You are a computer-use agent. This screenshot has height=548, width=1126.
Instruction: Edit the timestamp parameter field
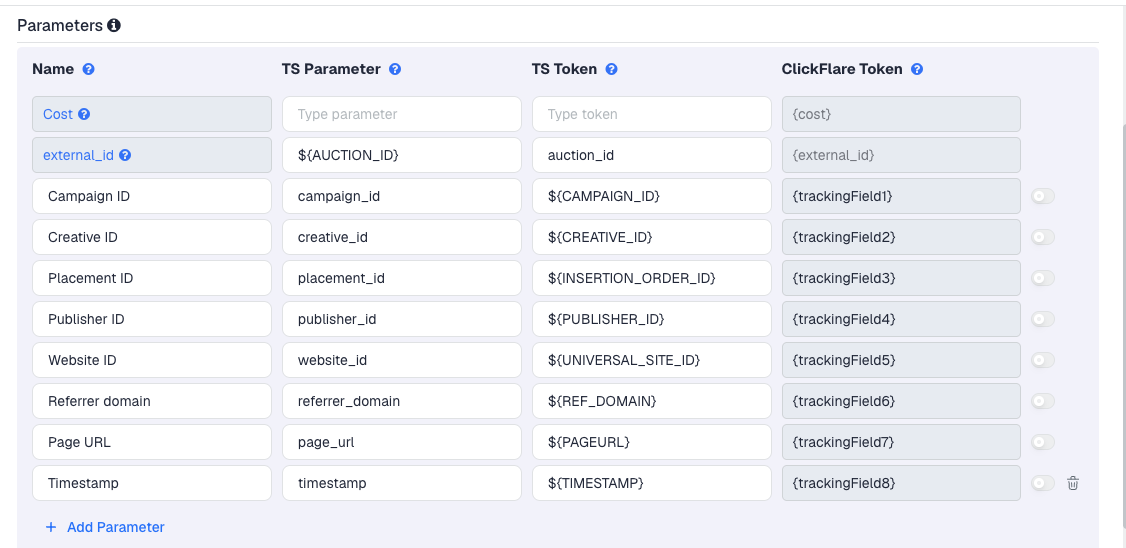401,483
